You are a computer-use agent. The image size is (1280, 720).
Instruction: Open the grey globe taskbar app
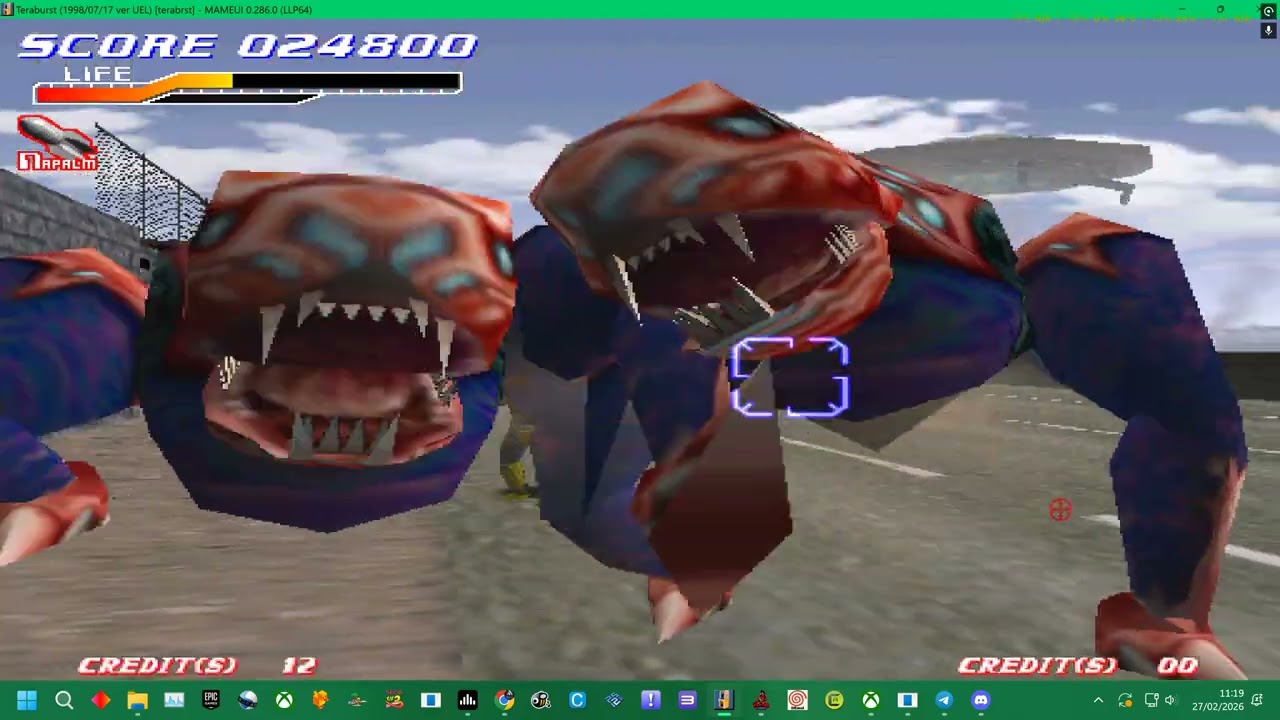tap(247, 700)
